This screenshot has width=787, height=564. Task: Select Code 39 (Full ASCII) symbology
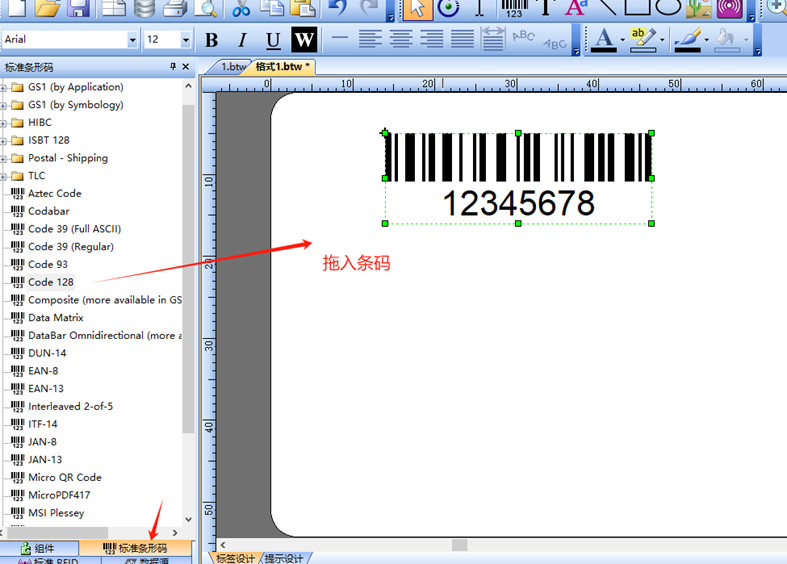point(75,229)
